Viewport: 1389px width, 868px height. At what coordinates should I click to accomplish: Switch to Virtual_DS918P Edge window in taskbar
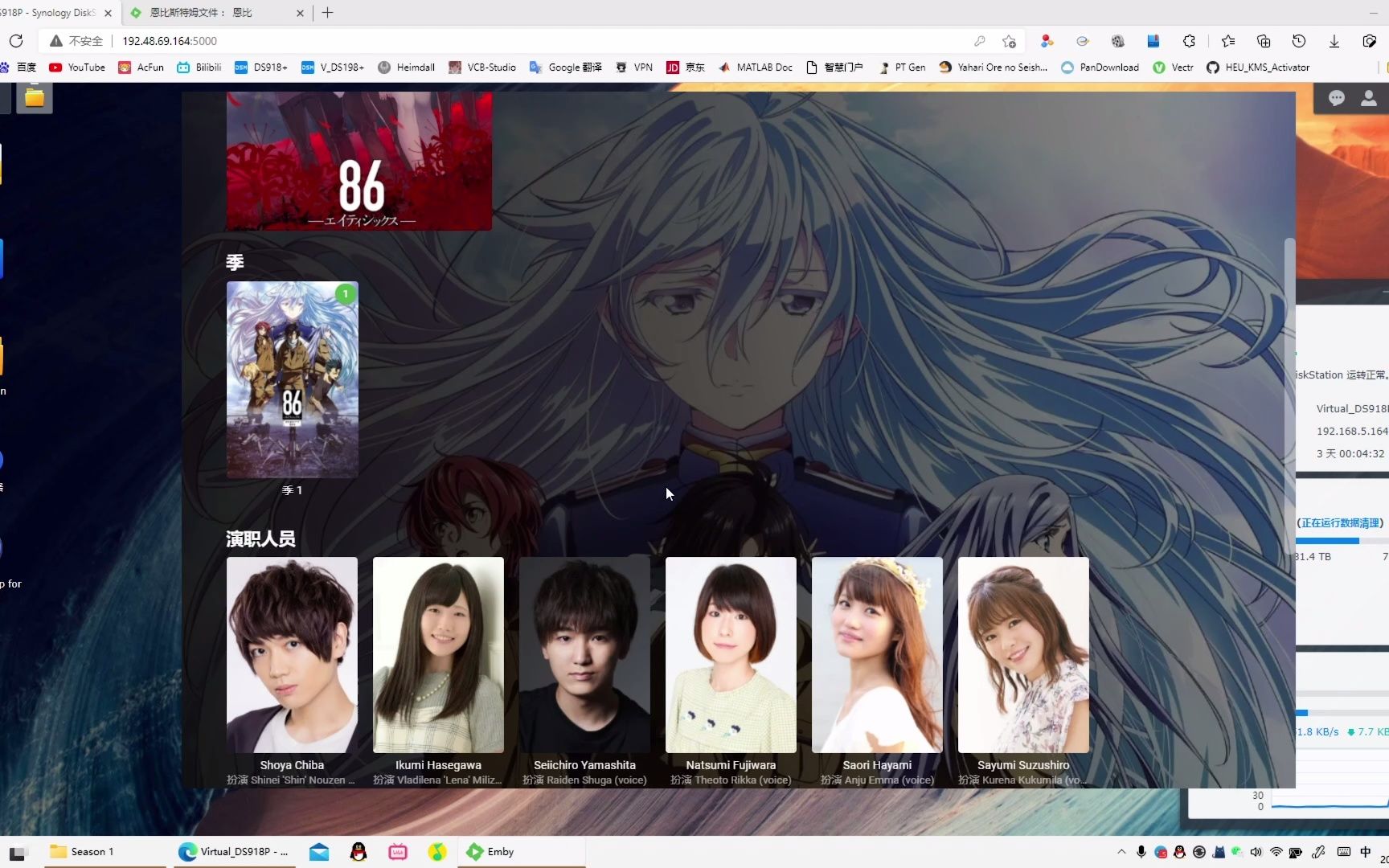pyautogui.click(x=233, y=852)
